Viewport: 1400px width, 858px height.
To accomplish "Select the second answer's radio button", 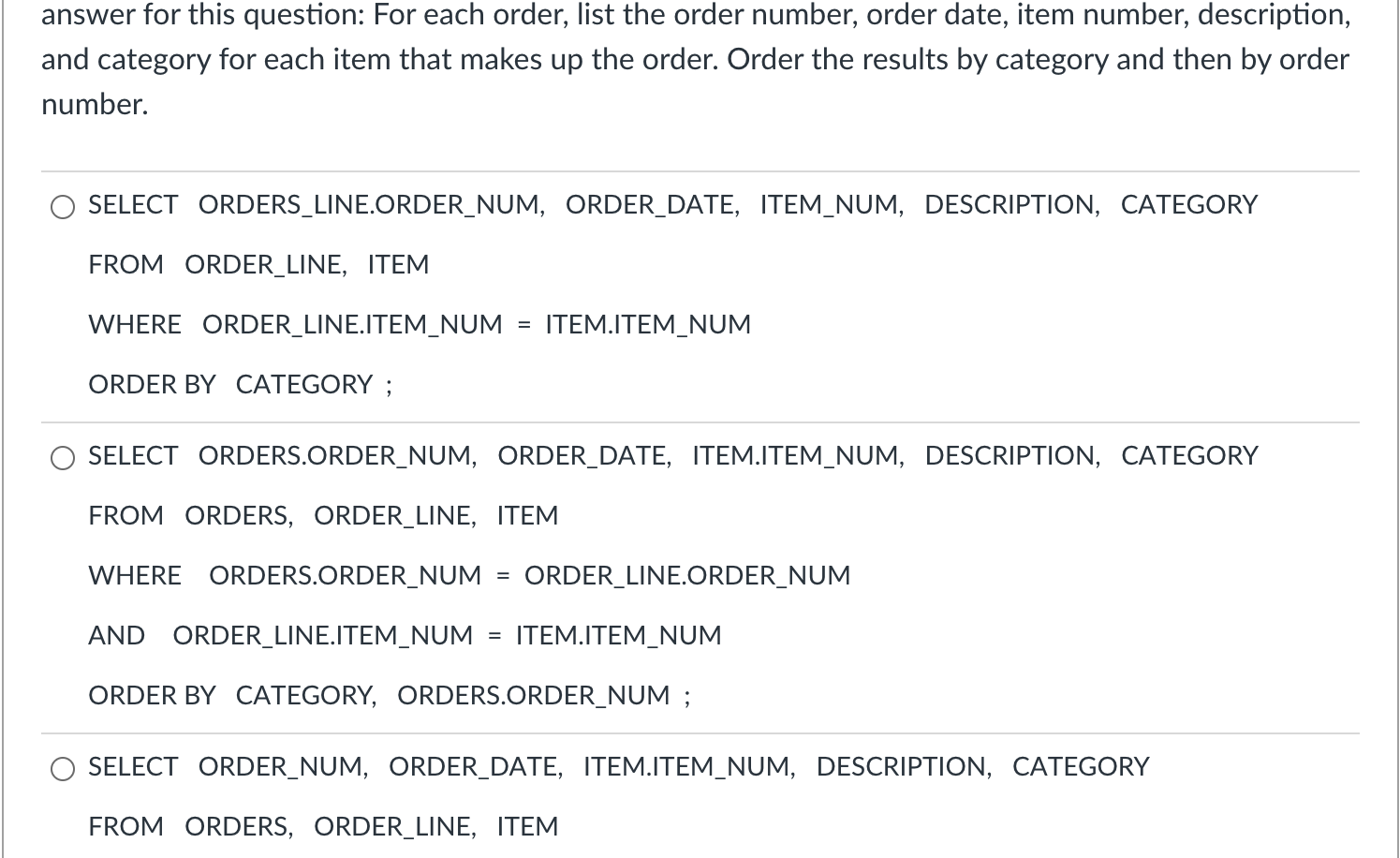I will pyautogui.click(x=63, y=458).
